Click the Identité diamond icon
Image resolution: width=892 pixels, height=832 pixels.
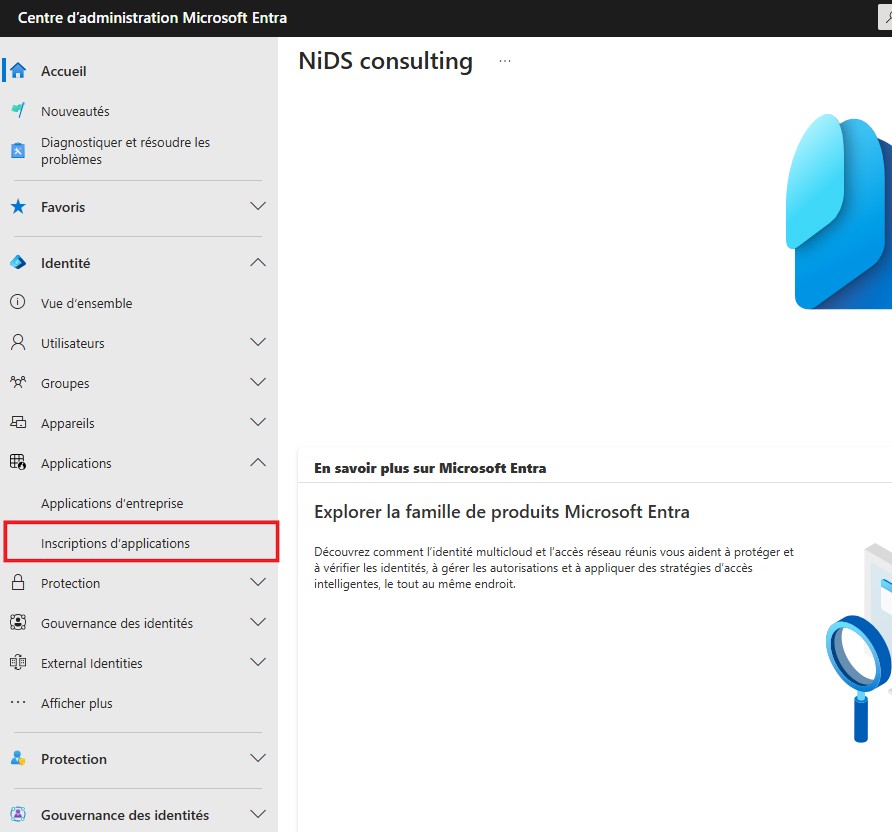(18, 262)
